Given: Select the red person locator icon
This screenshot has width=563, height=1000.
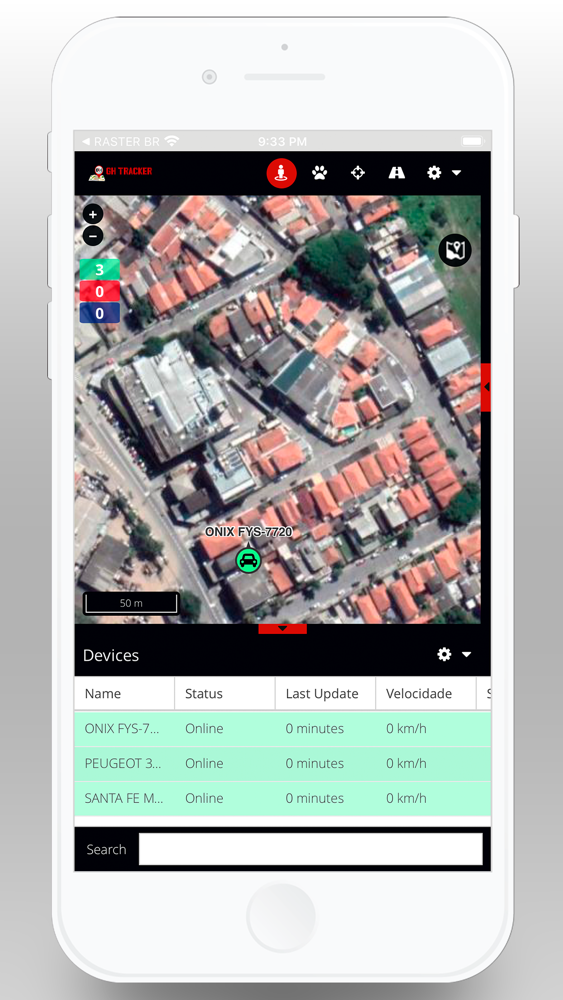Looking at the screenshot, I should [282, 173].
